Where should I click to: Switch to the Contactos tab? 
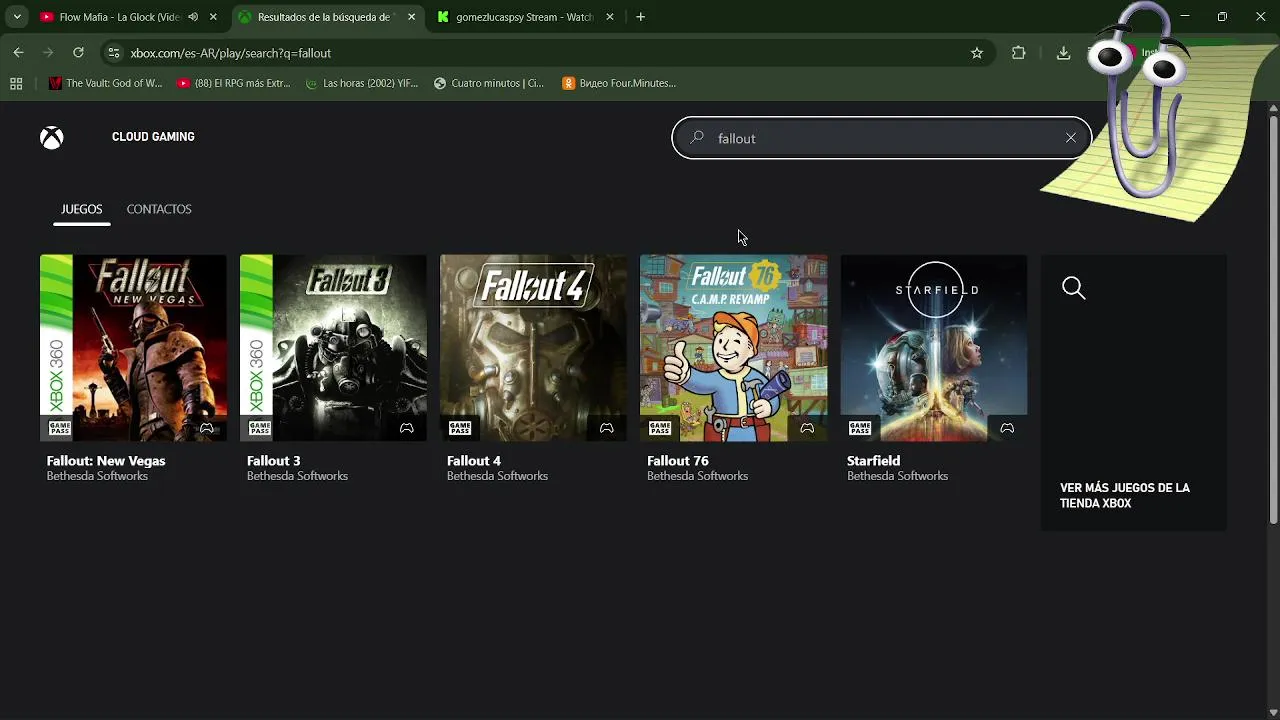(159, 209)
